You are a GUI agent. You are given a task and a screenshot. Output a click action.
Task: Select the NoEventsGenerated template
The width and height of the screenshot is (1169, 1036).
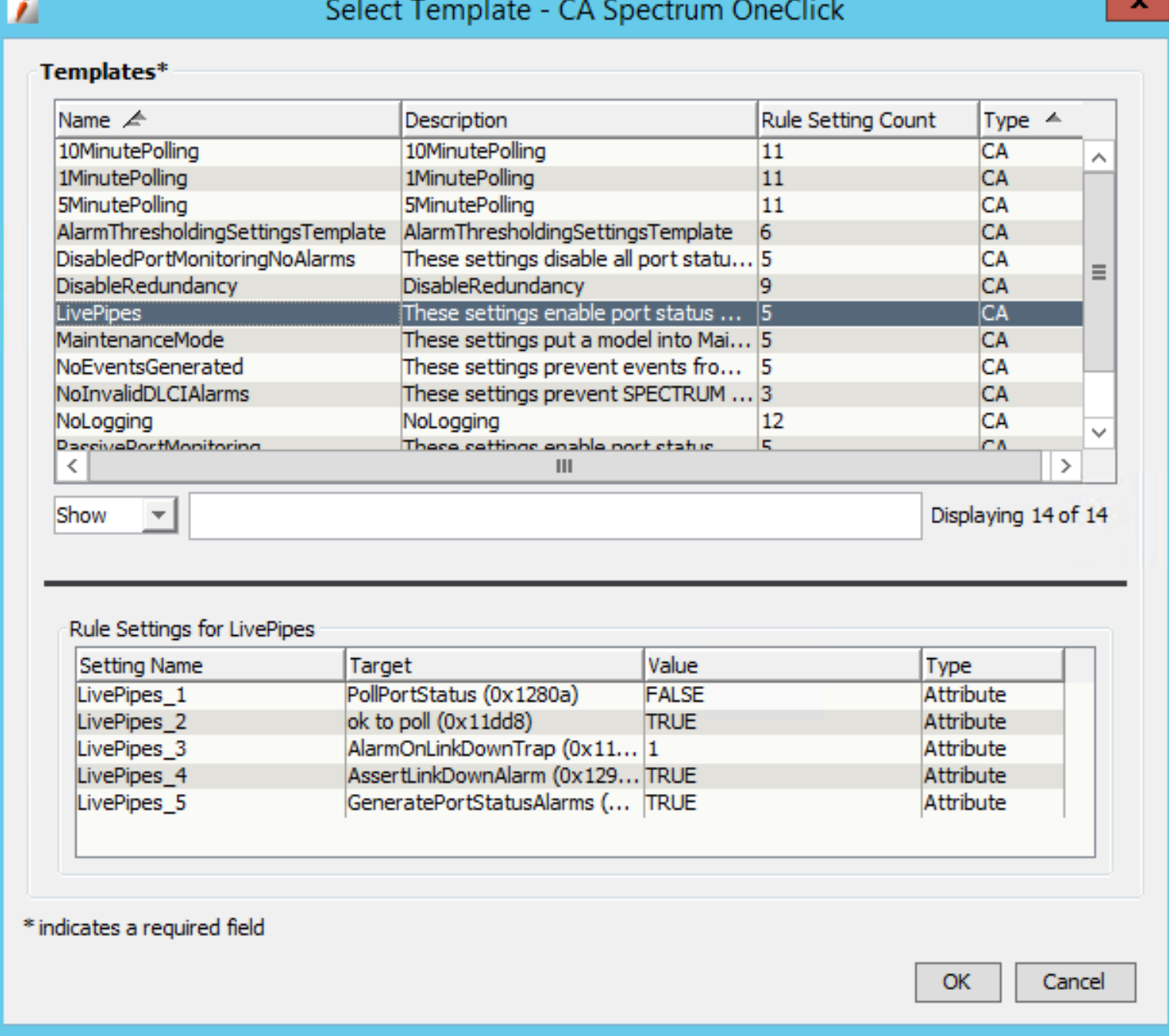coord(150,367)
